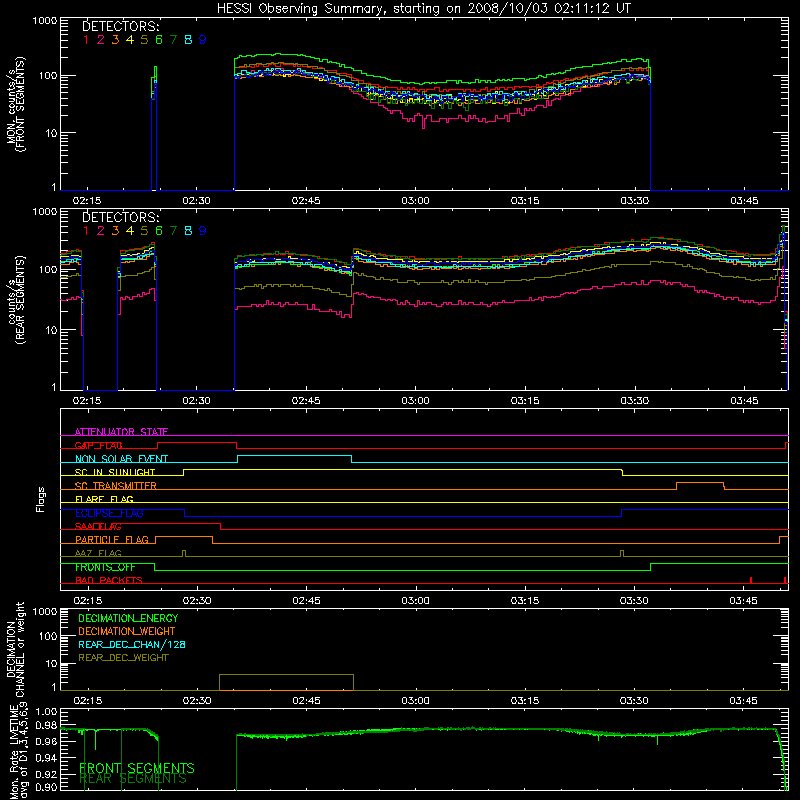Click detector 6 in front segments legend
Image resolution: width=800 pixels, height=800 pixels.
point(159,40)
